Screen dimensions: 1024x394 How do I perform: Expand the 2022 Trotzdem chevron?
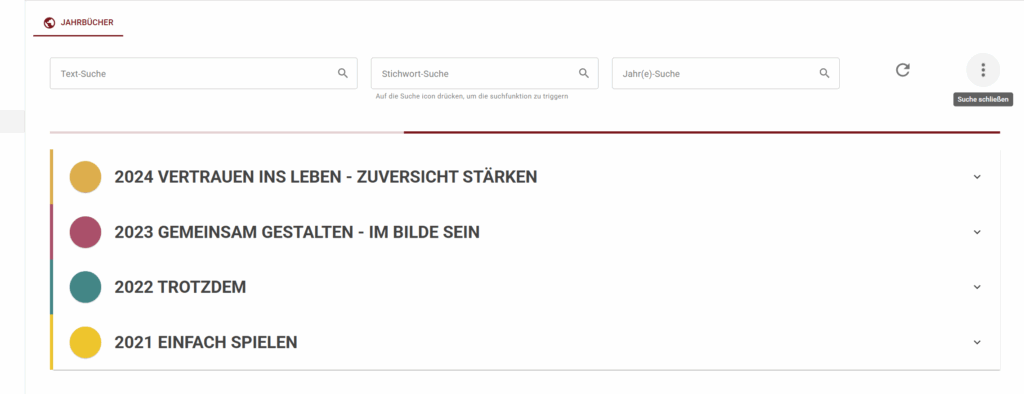click(x=977, y=287)
